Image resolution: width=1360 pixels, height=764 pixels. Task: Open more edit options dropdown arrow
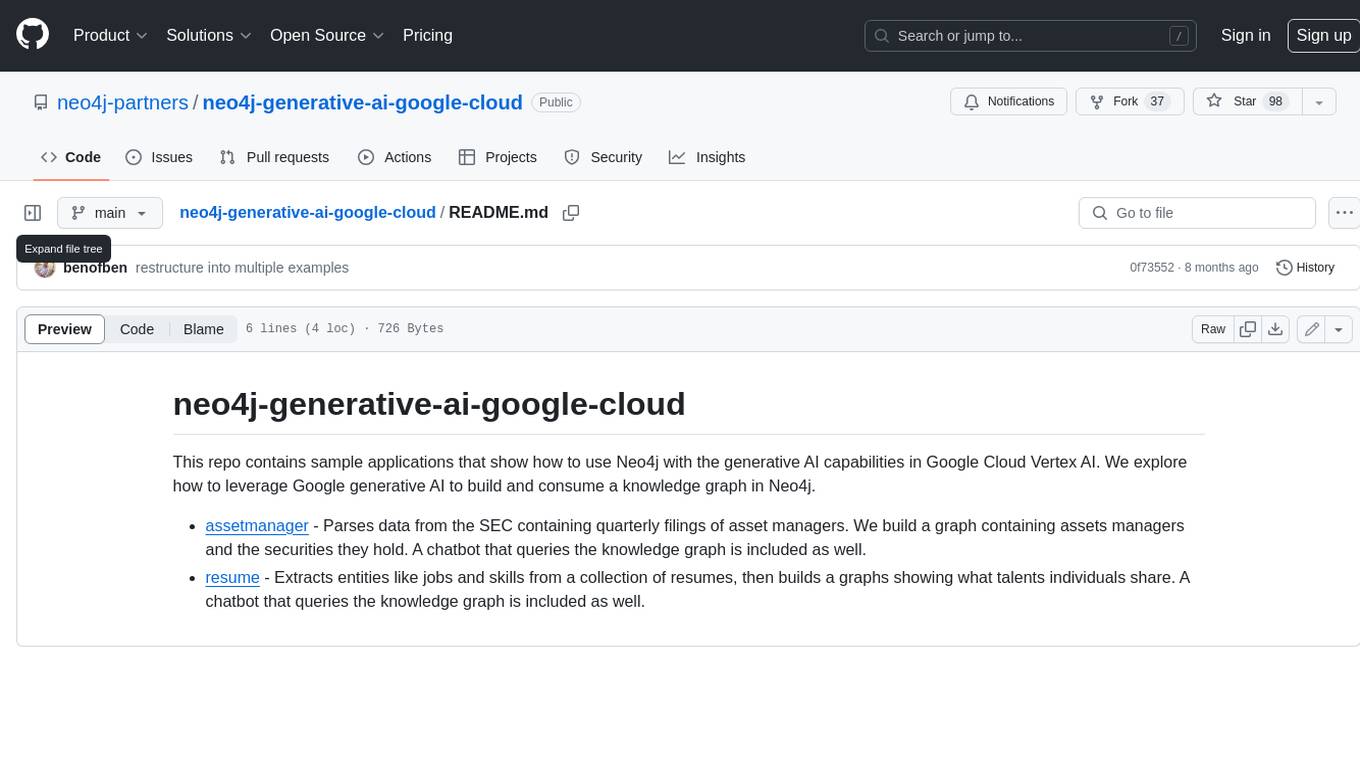coord(1340,329)
